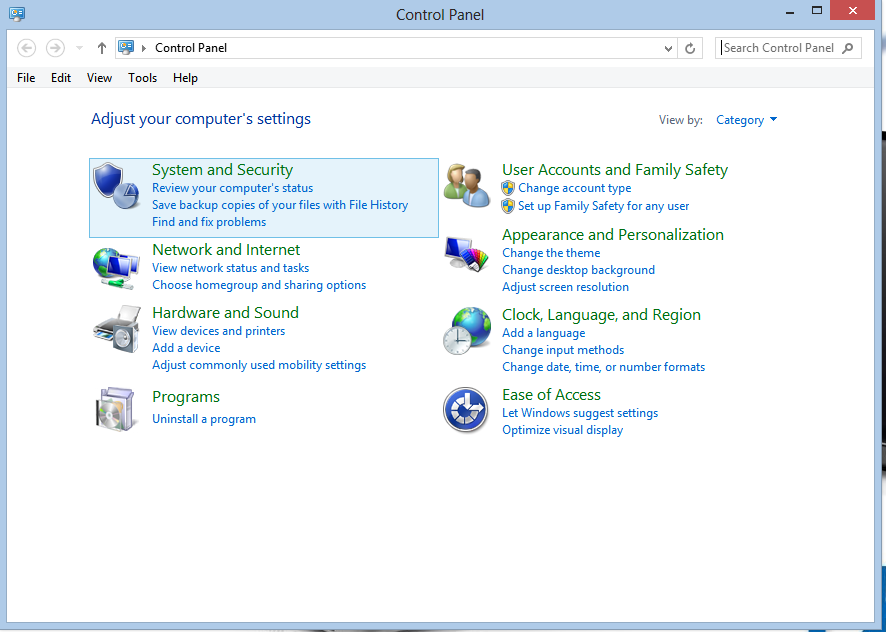
Task: Focus the Search Control Panel field
Action: click(780, 48)
